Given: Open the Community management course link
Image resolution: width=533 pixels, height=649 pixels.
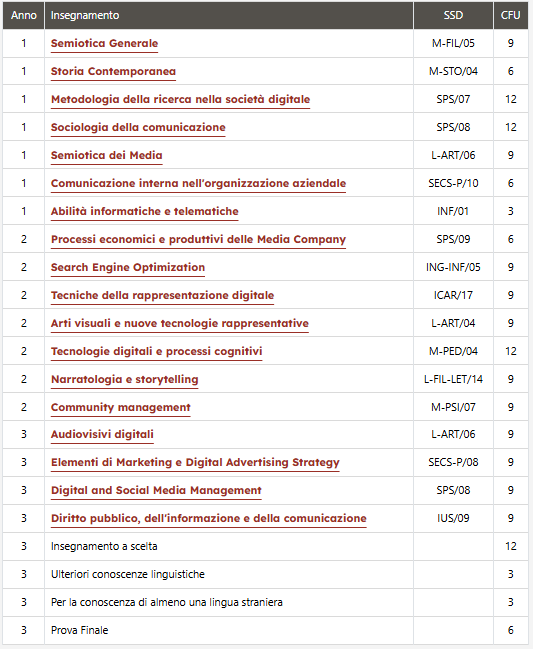Looking at the screenshot, I should pos(120,408).
